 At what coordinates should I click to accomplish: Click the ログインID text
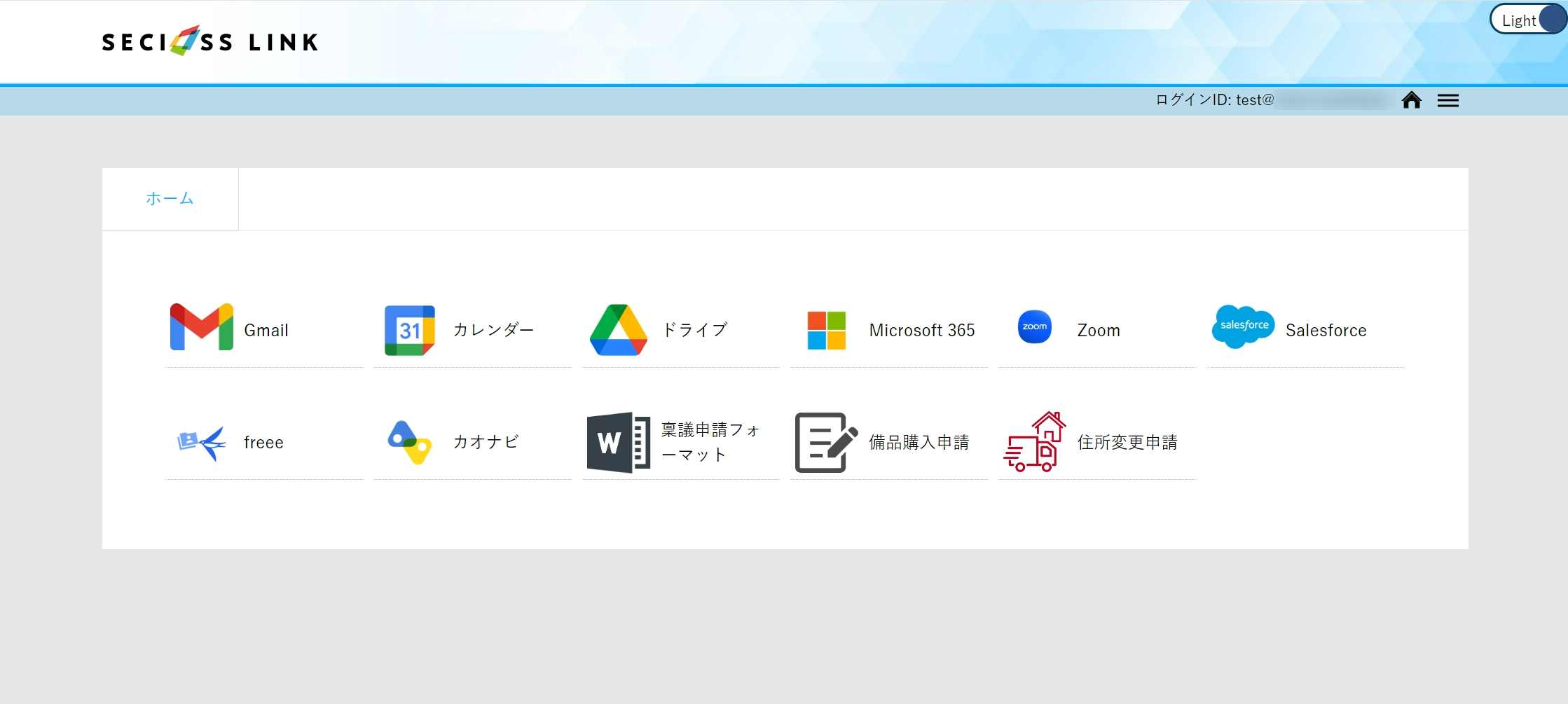1214,100
